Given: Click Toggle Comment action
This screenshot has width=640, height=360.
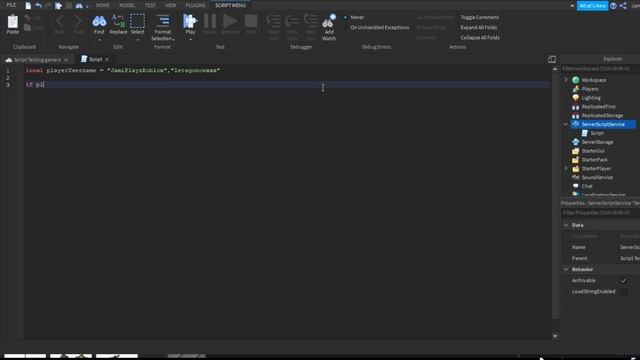Looking at the screenshot, I should point(480,17).
